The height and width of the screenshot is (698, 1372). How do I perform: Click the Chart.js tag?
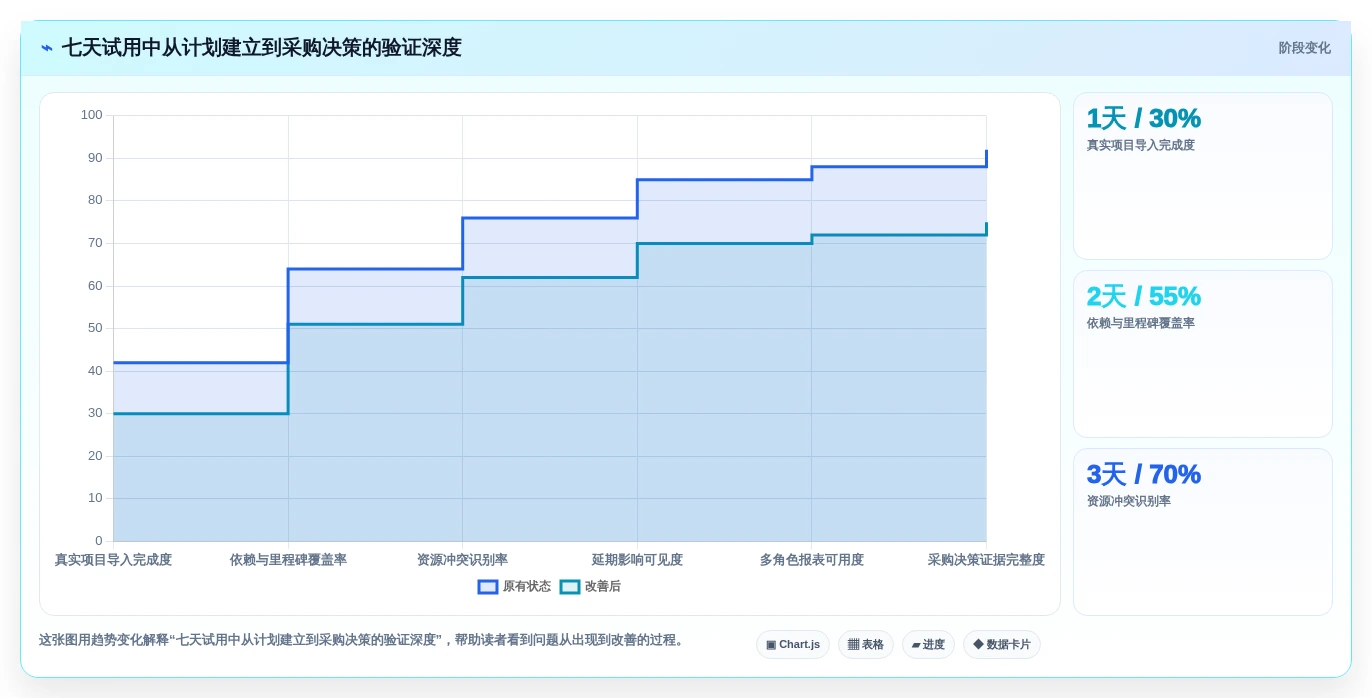point(793,645)
